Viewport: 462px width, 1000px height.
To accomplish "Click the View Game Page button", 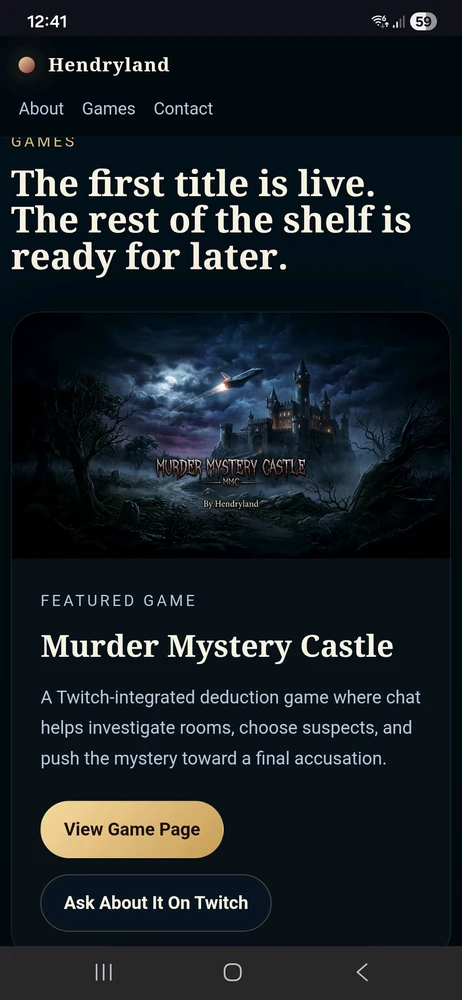I will (x=132, y=829).
